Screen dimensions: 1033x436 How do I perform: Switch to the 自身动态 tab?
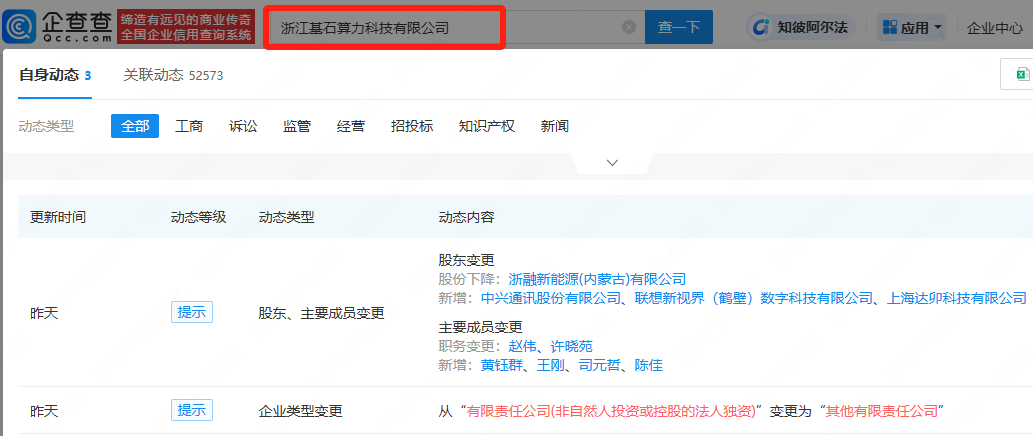point(55,75)
